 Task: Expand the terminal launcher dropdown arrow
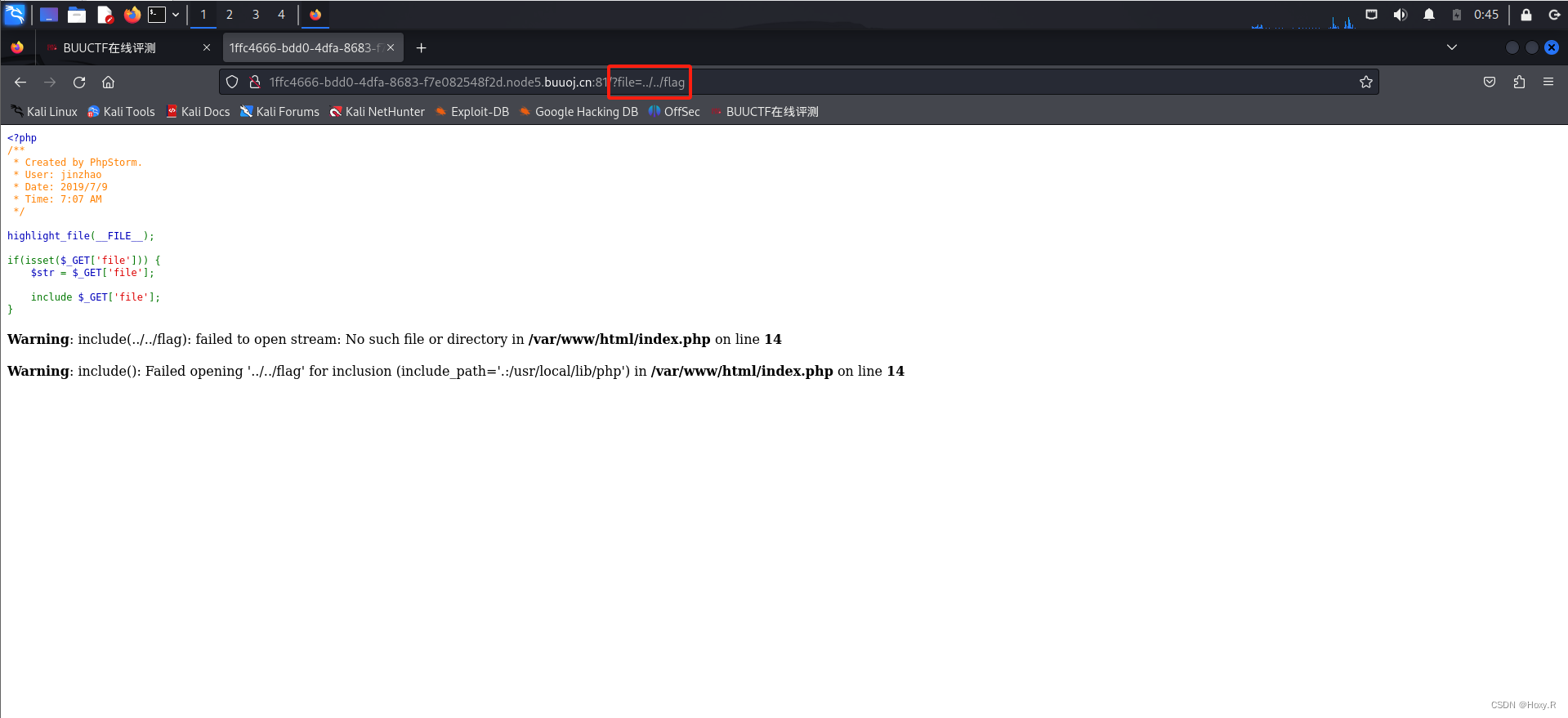175,15
